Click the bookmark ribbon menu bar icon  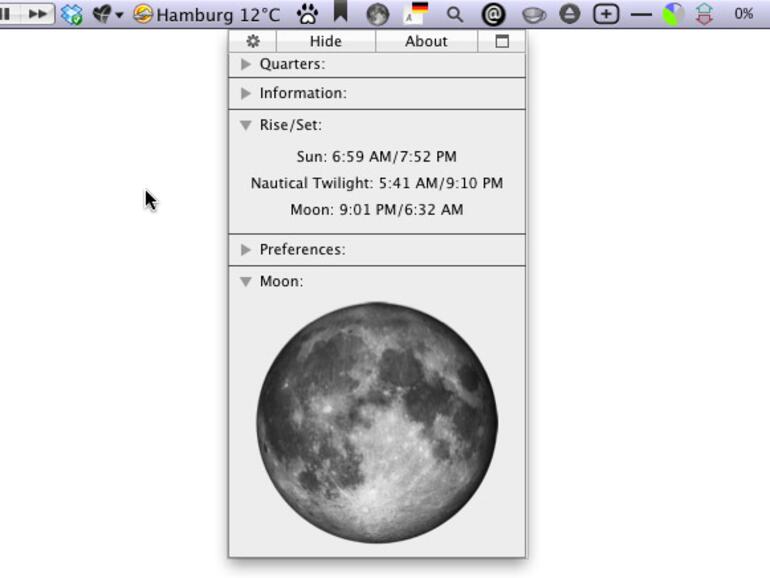click(340, 11)
